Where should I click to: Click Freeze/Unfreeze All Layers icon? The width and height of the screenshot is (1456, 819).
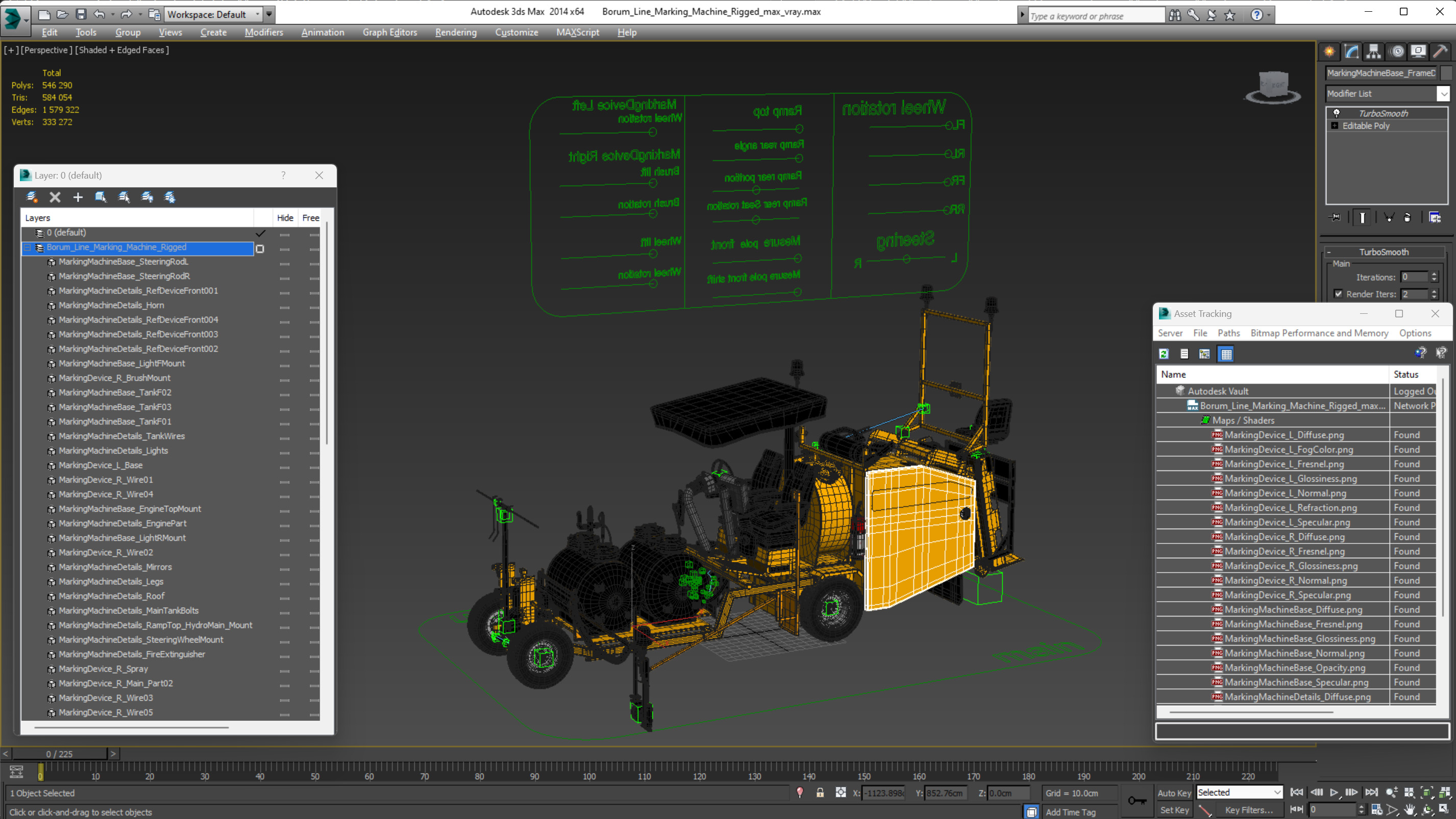(169, 196)
